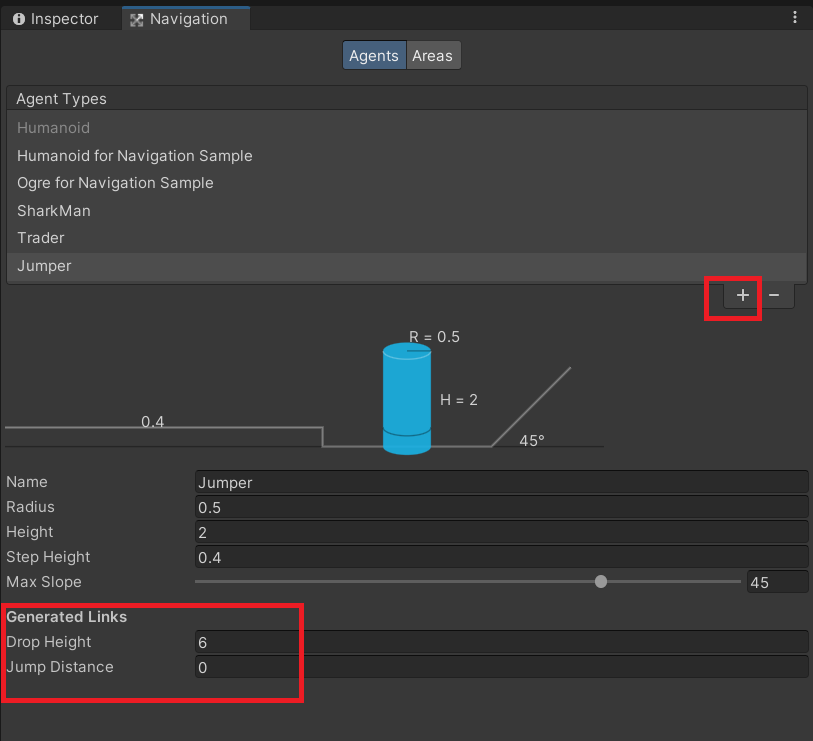
Task: Open the panel's three-dot options menu
Action: click(x=795, y=18)
